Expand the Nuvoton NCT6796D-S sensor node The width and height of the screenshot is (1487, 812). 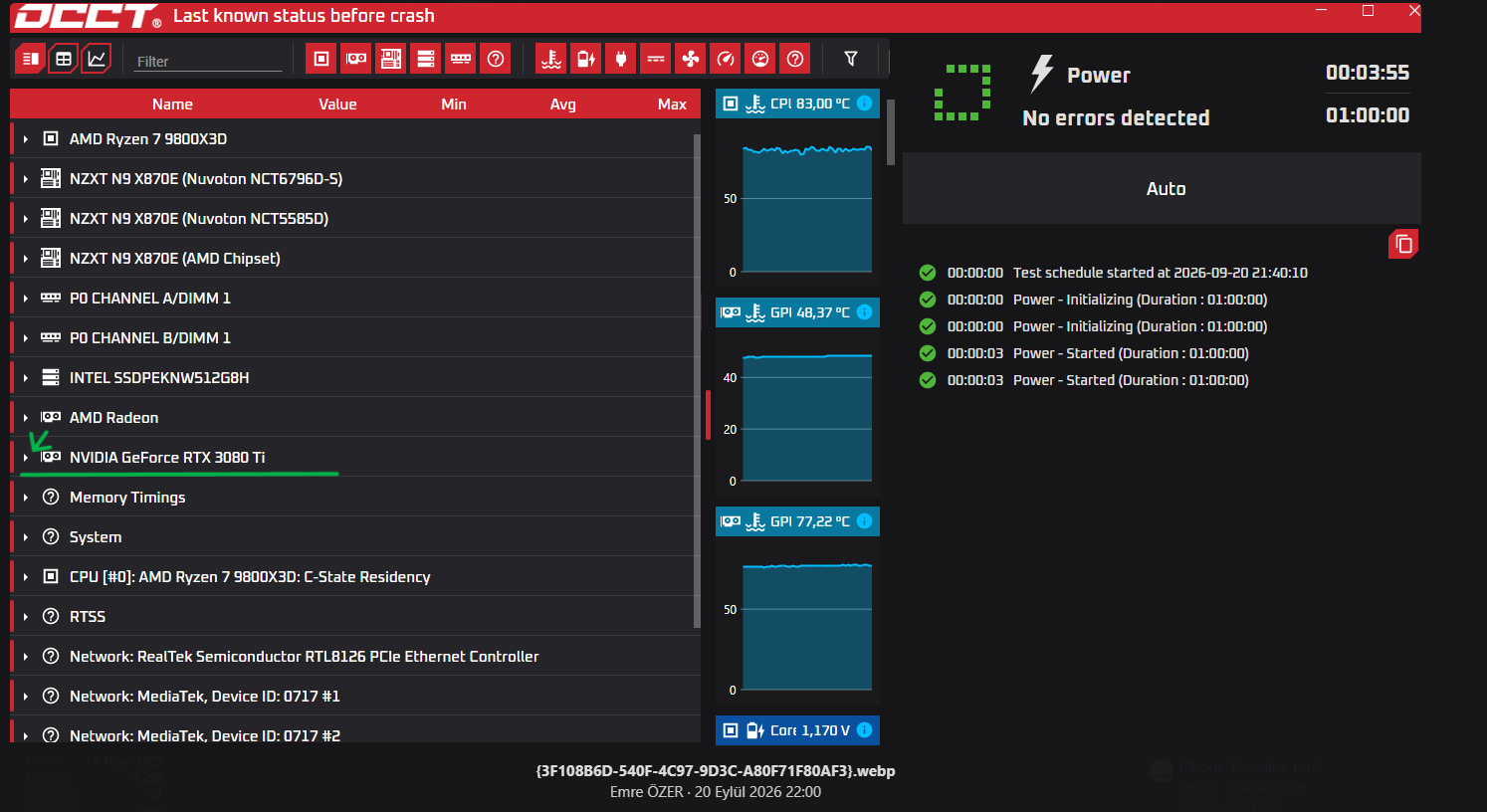pos(25,179)
